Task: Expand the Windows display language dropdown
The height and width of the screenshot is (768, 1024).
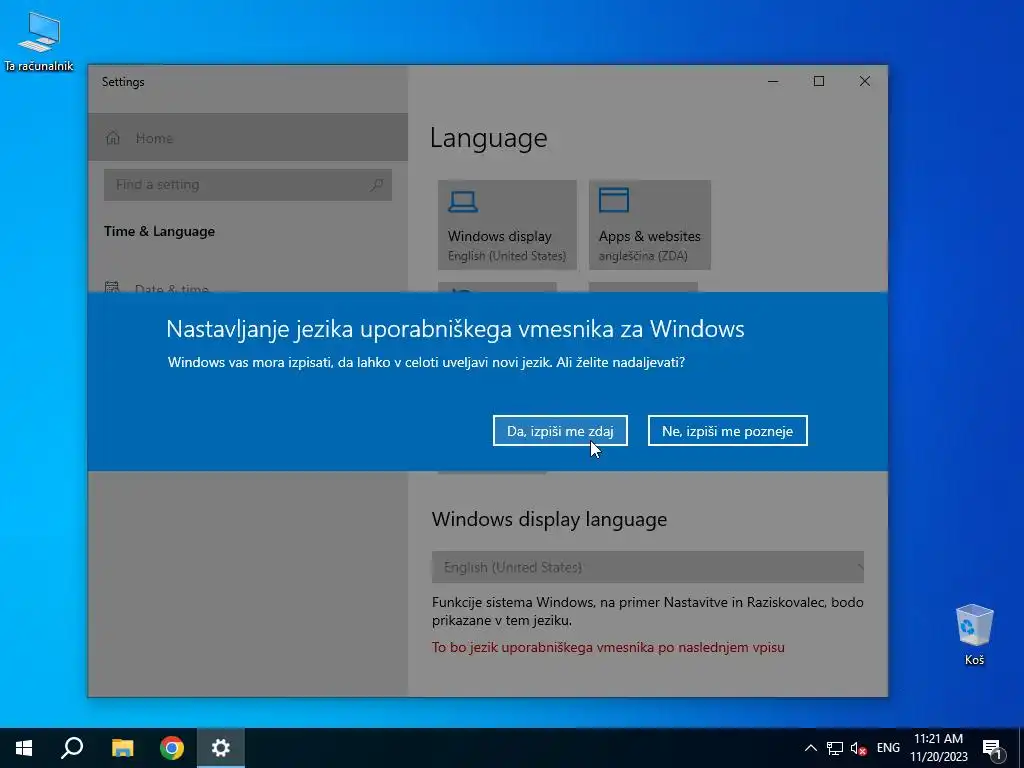Action: (647, 567)
